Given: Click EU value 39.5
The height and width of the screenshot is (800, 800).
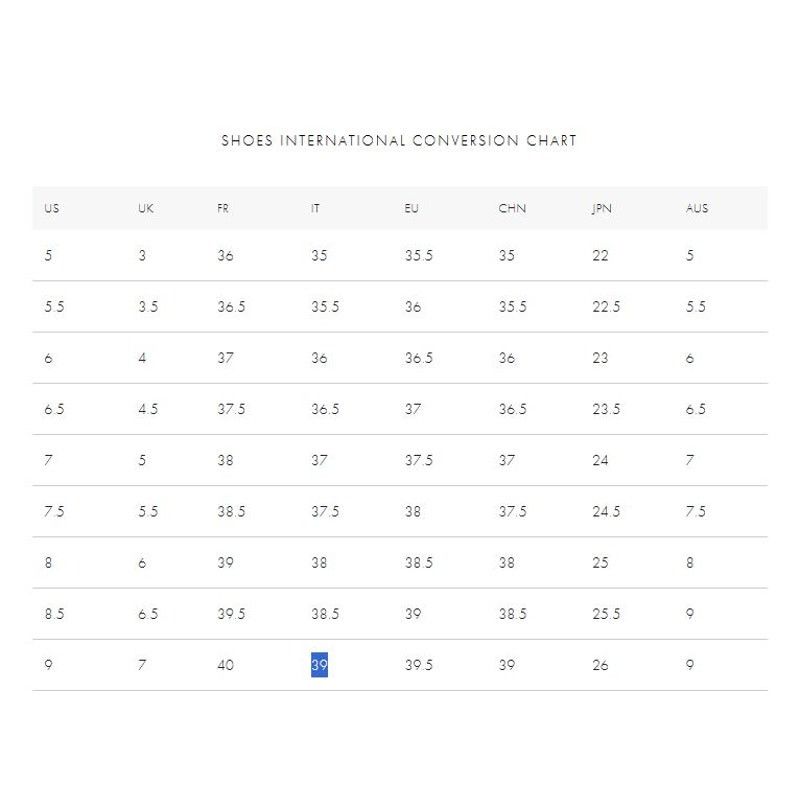Looking at the screenshot, I should click(x=419, y=665).
